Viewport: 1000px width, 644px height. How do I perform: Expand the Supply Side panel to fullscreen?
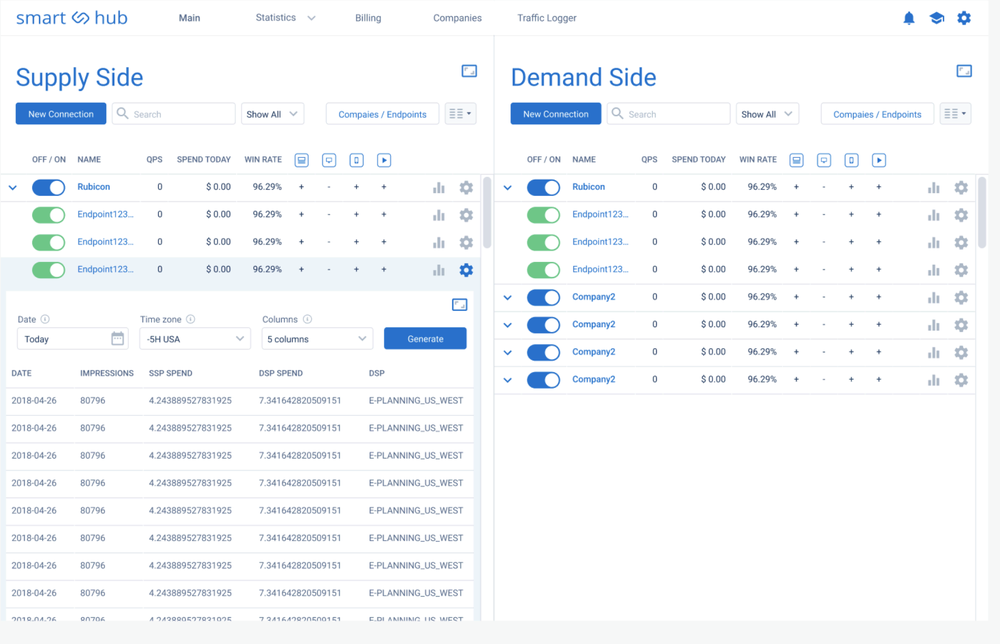[469, 71]
